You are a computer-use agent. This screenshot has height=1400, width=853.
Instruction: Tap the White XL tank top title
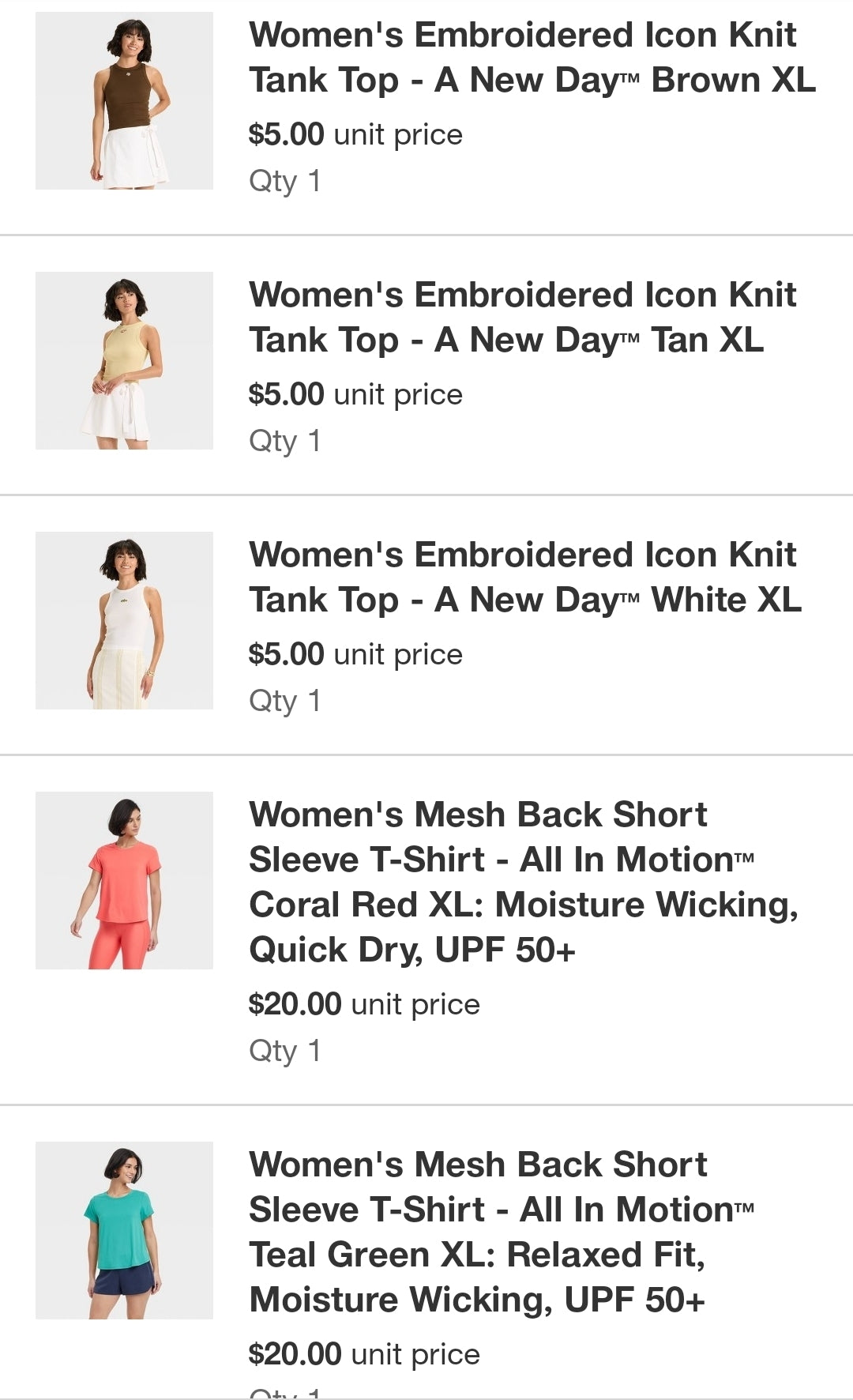[x=524, y=578]
